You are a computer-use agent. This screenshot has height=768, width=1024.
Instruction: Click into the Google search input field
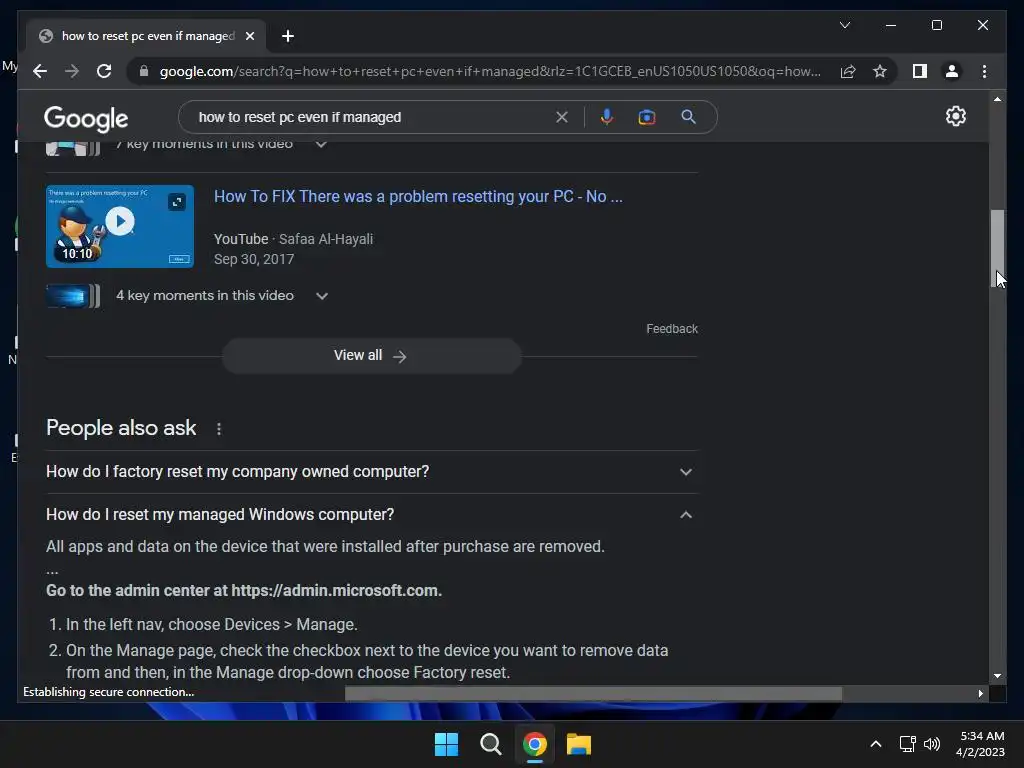(x=372, y=117)
